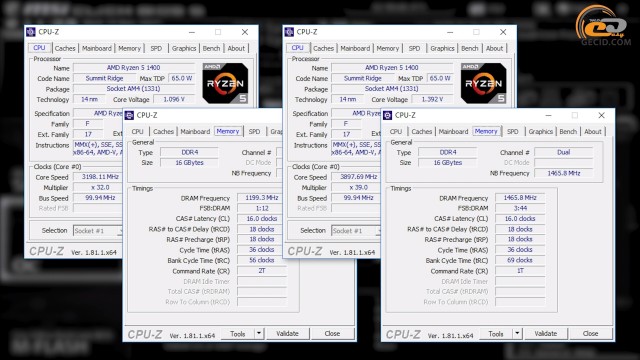Open Memory tab in 3198 MHz CPU window
This screenshot has width=640, height=360.
129,48
